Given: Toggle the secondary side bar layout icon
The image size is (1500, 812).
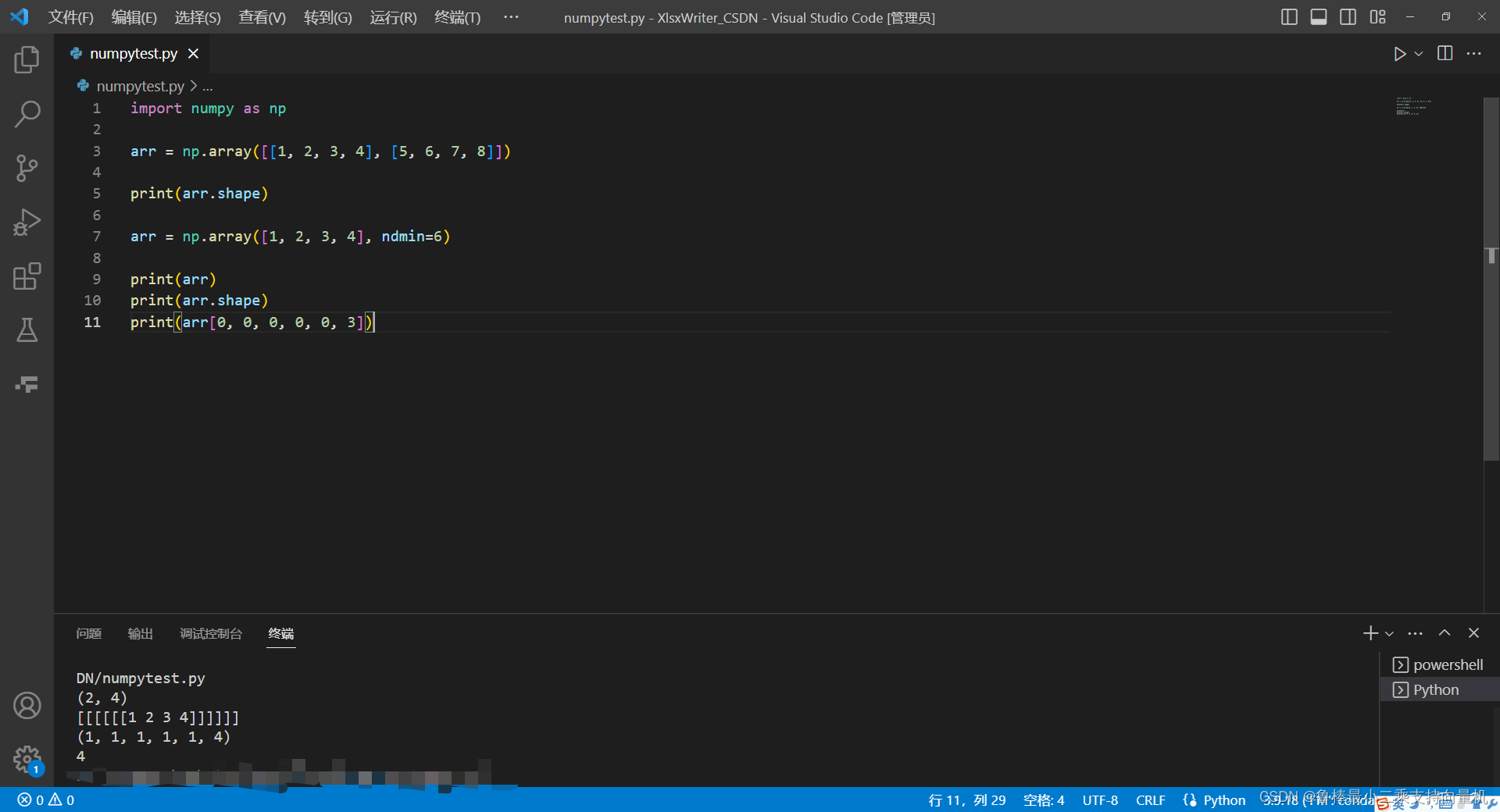Looking at the screenshot, I should [1348, 17].
